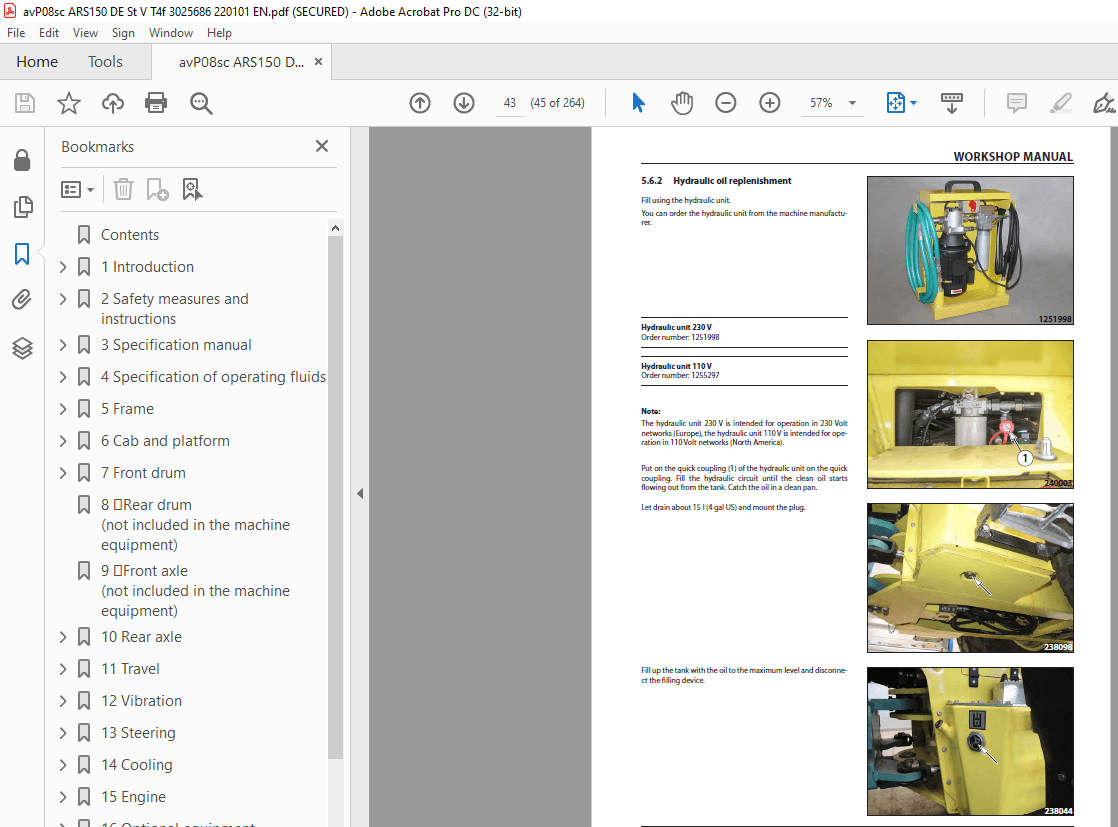
Task: Delete the selected bookmark with the trash icon
Action: tap(122, 189)
